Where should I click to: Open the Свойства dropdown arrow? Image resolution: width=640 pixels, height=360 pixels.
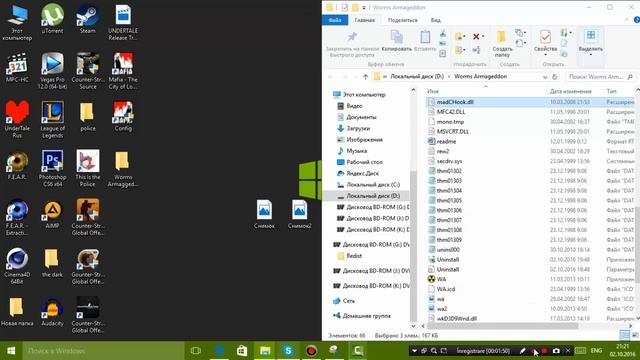pyautogui.click(x=545, y=55)
